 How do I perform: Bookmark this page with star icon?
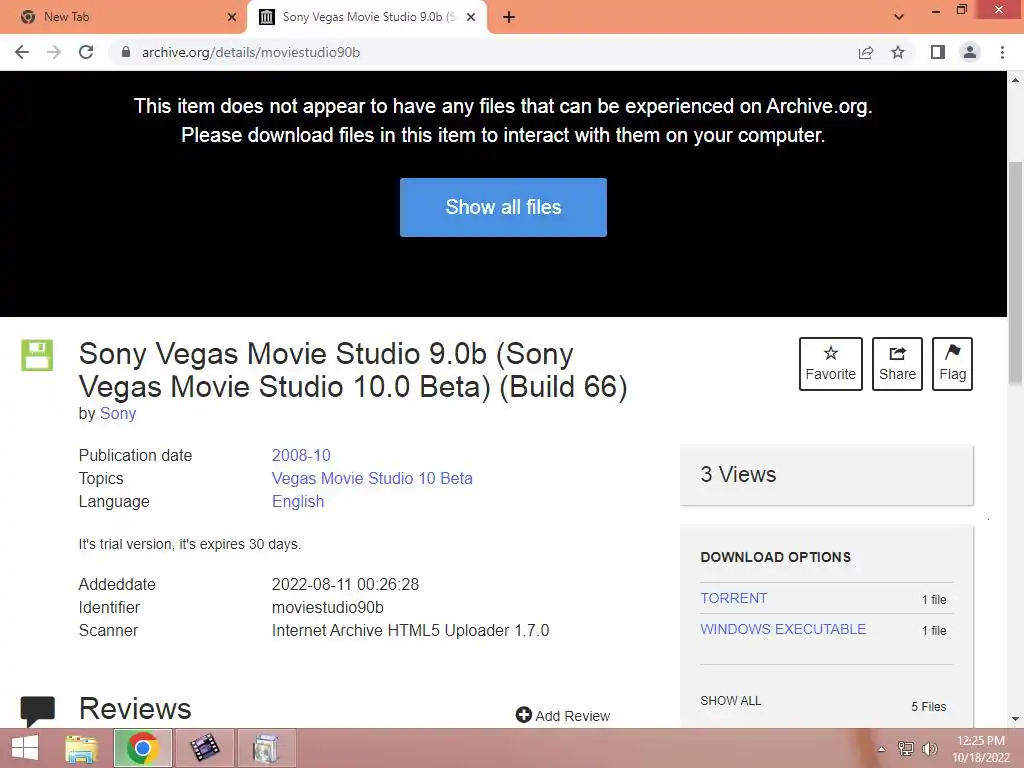click(x=898, y=52)
